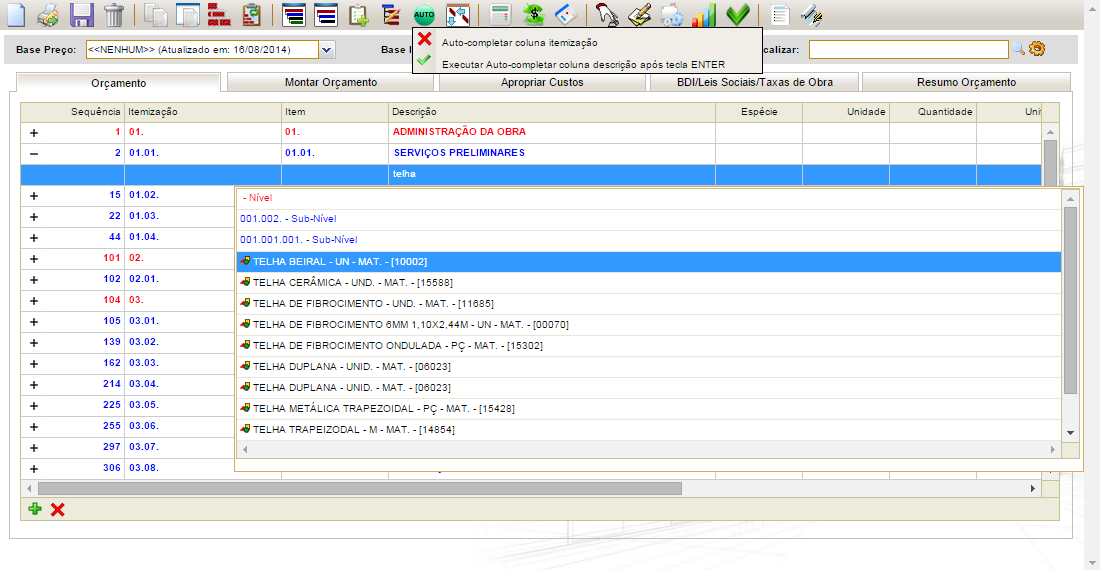Click the red brick wall icon
1100x570 pixels.
220,15
